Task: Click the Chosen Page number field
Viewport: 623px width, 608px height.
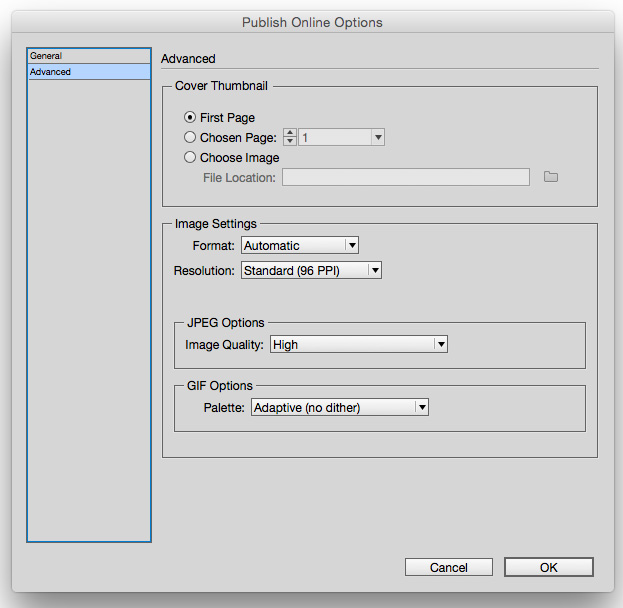Action: pos(335,137)
